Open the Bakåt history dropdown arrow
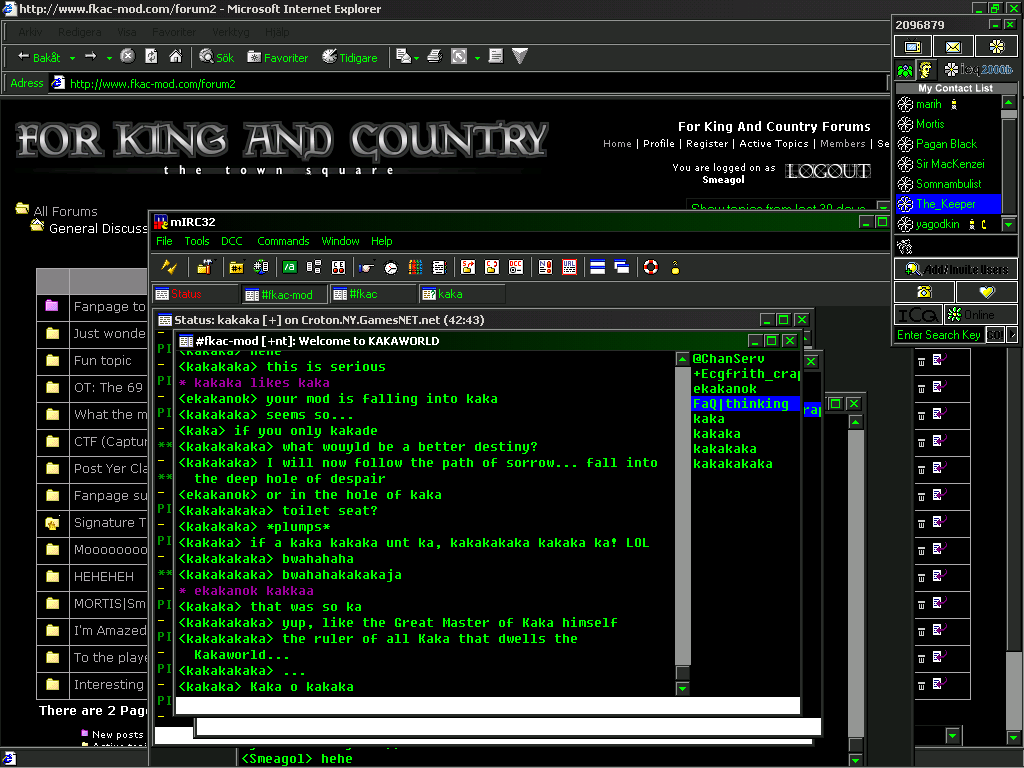This screenshot has height=768, width=1024. (x=71, y=57)
